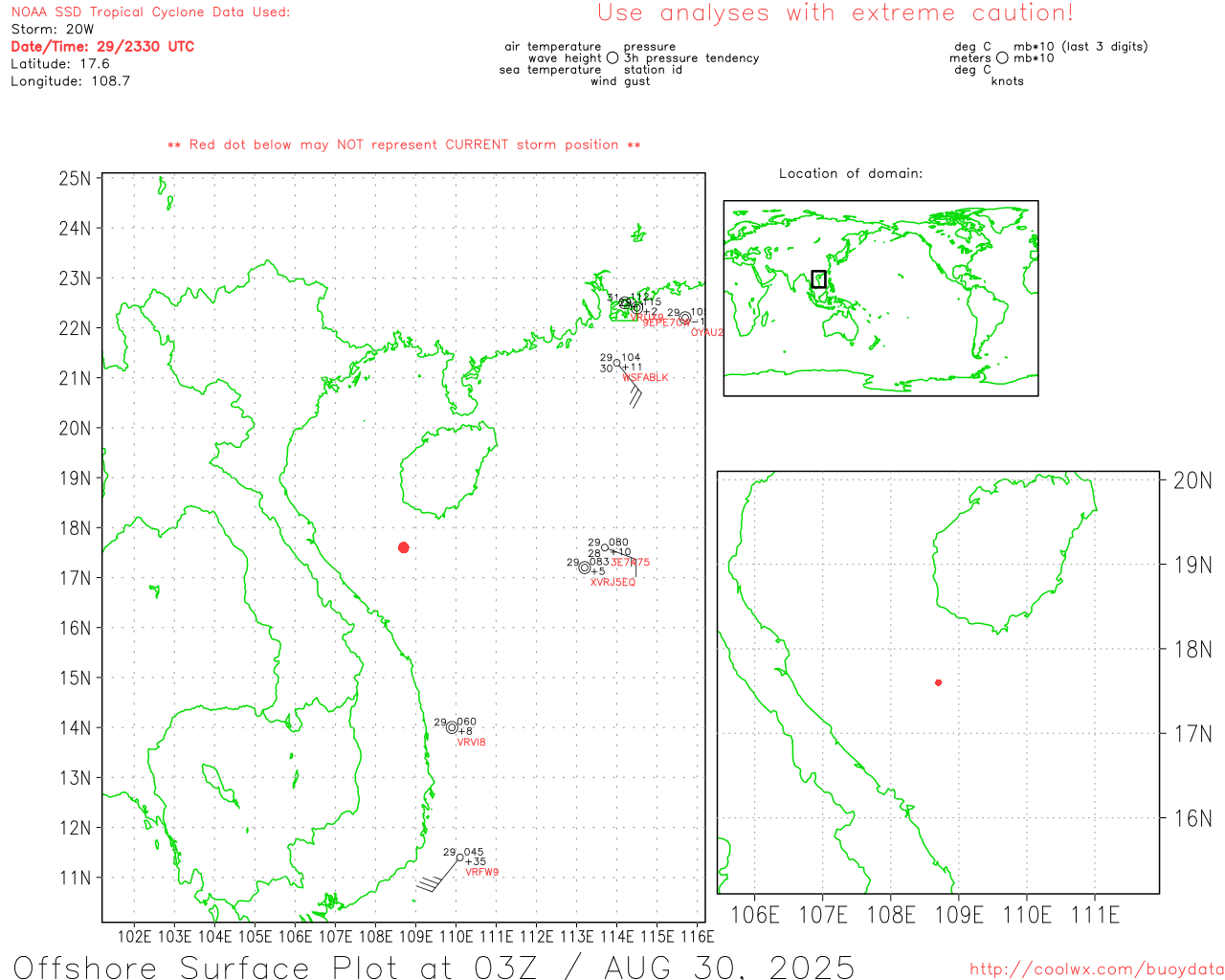The image size is (1225, 980).
Task: Click the legend station circle under 'pressure'
Action: [x=612, y=58]
